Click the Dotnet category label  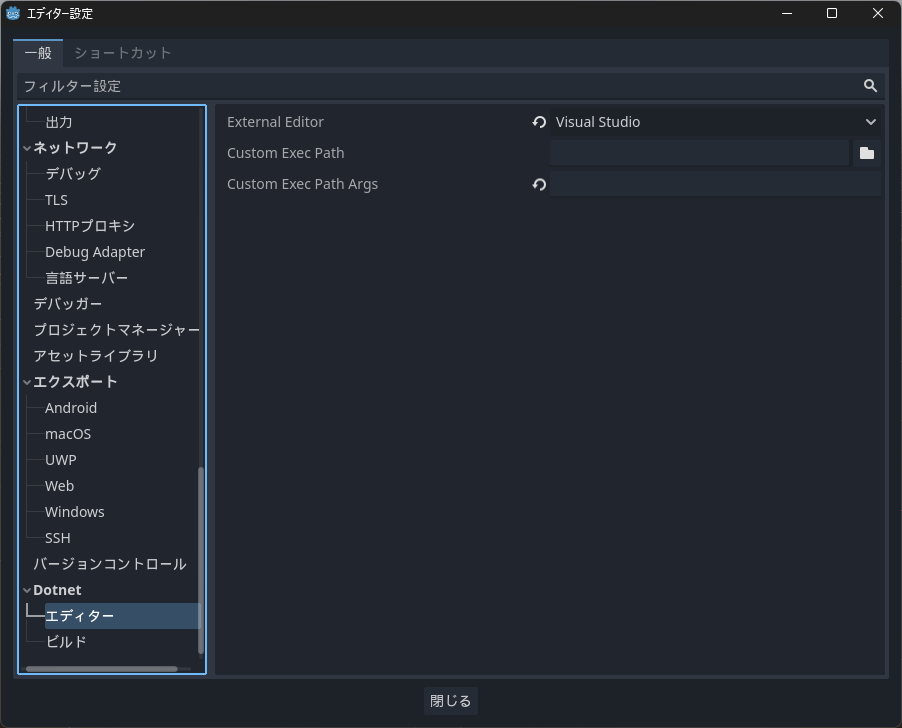pyautogui.click(x=57, y=590)
